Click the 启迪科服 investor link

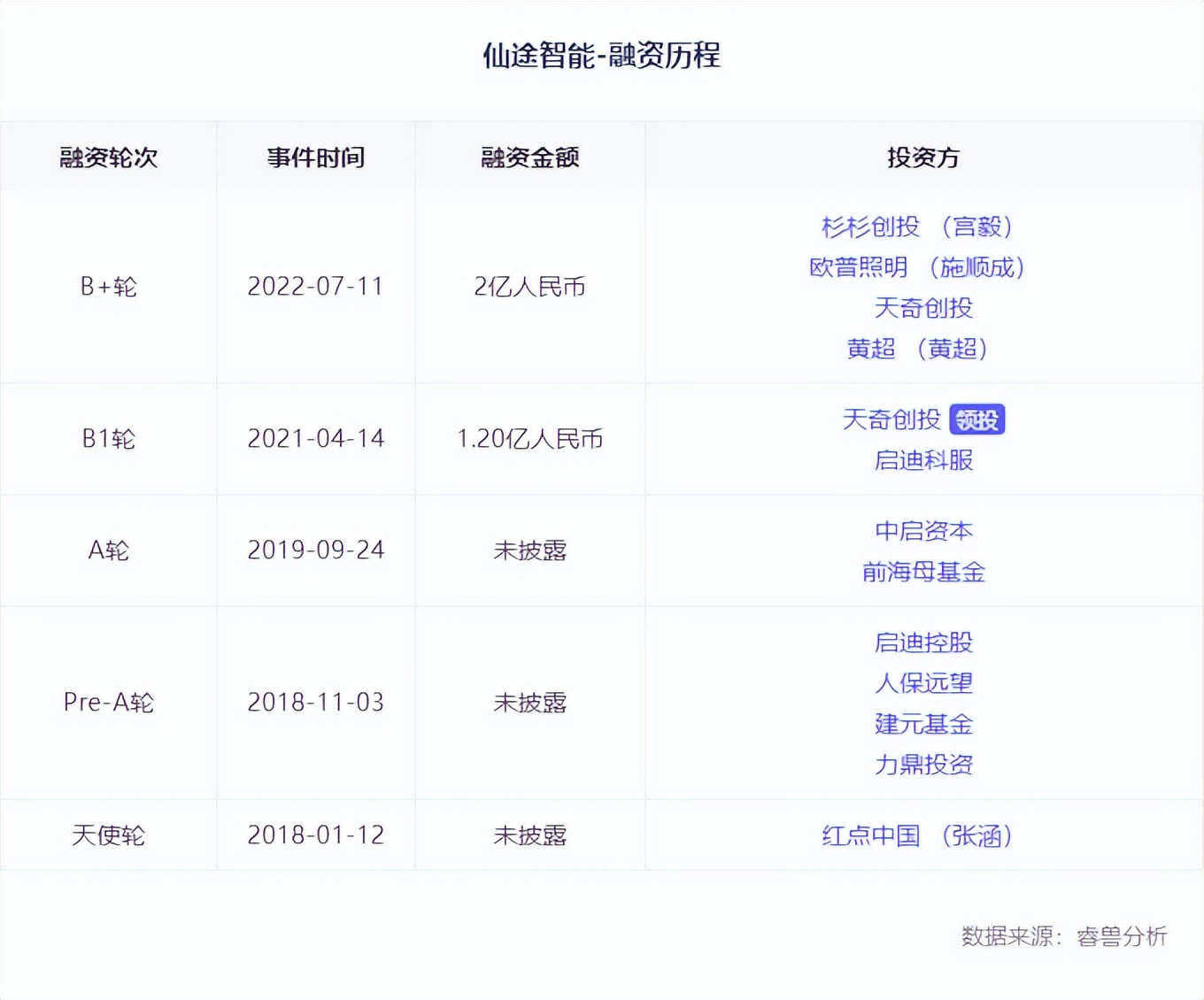[922, 460]
